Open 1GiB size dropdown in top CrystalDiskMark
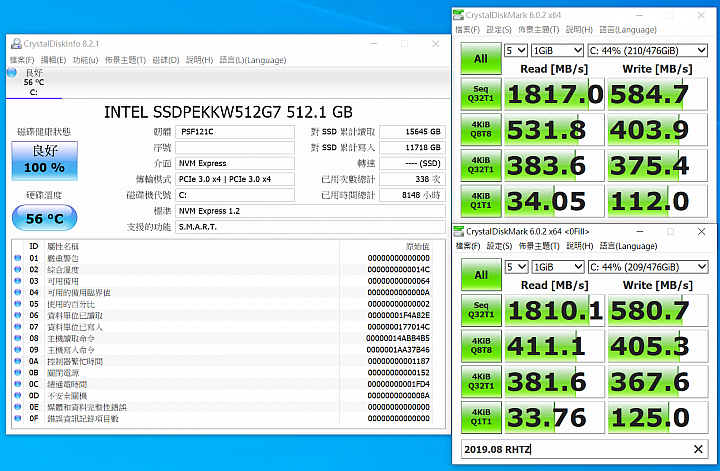This screenshot has height=471, width=720. tap(557, 50)
